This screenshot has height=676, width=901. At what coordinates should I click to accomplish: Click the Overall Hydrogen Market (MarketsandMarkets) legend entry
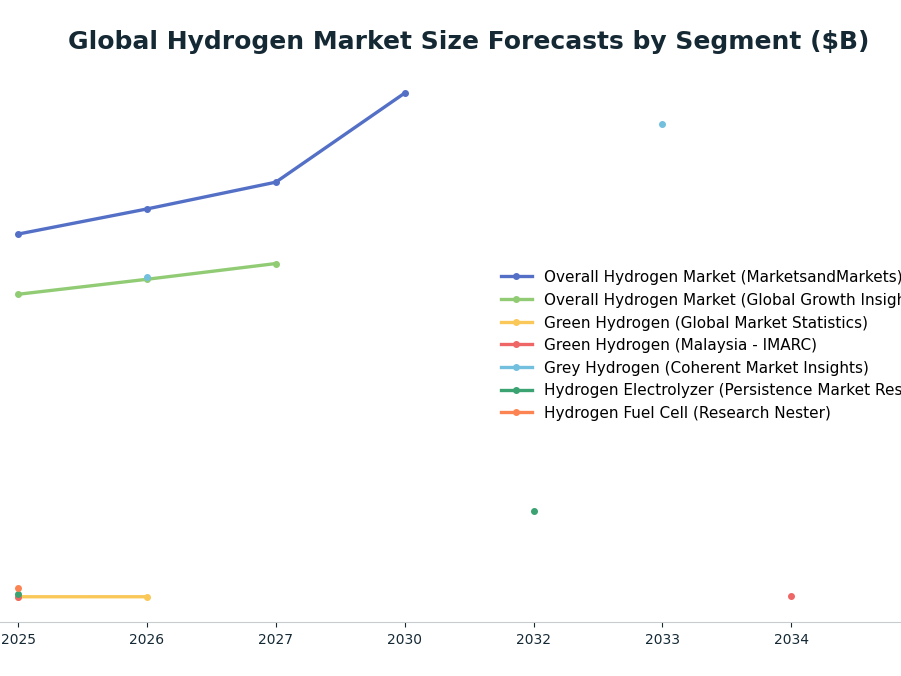click(700, 276)
